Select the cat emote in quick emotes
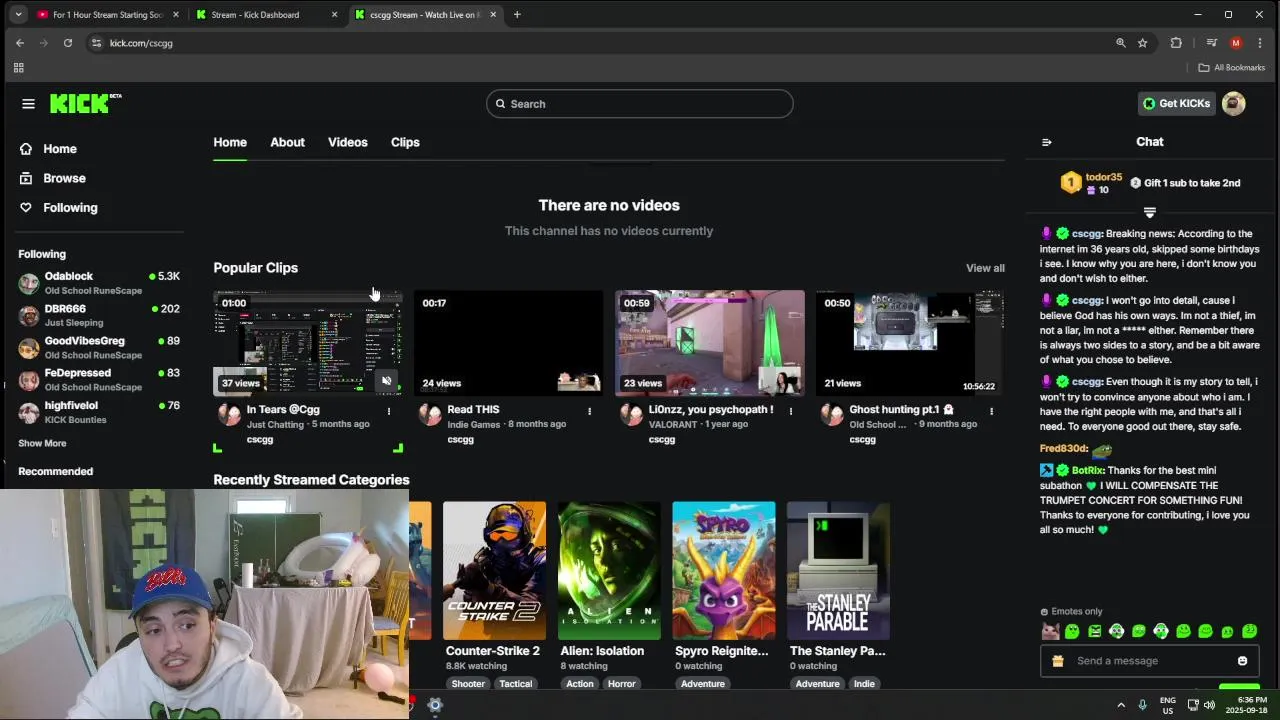 coord(1050,632)
